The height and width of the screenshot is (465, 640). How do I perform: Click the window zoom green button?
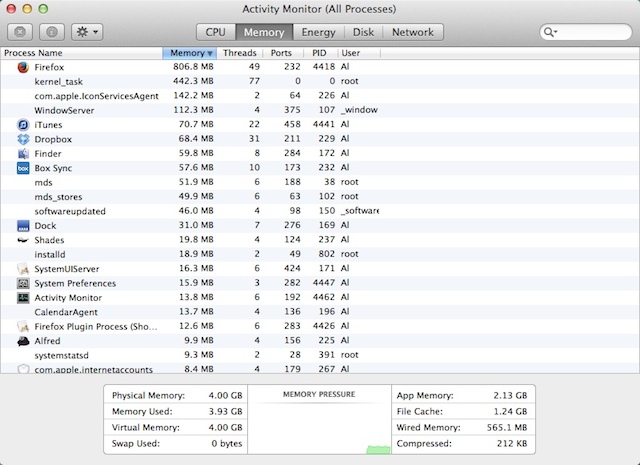click(x=43, y=9)
